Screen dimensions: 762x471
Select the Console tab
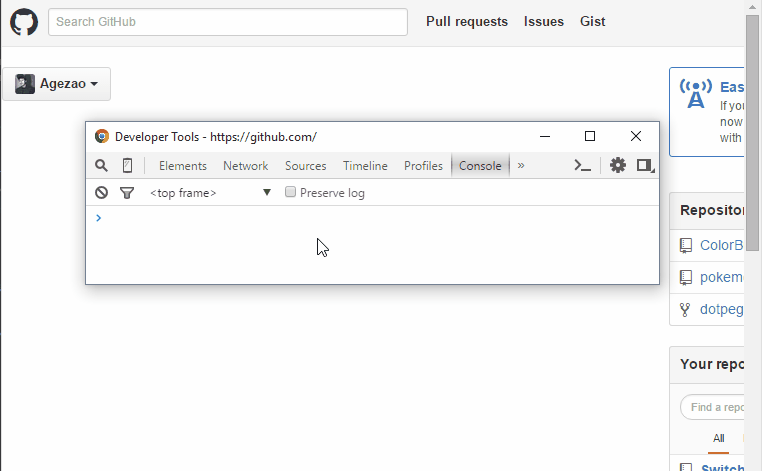click(x=480, y=166)
